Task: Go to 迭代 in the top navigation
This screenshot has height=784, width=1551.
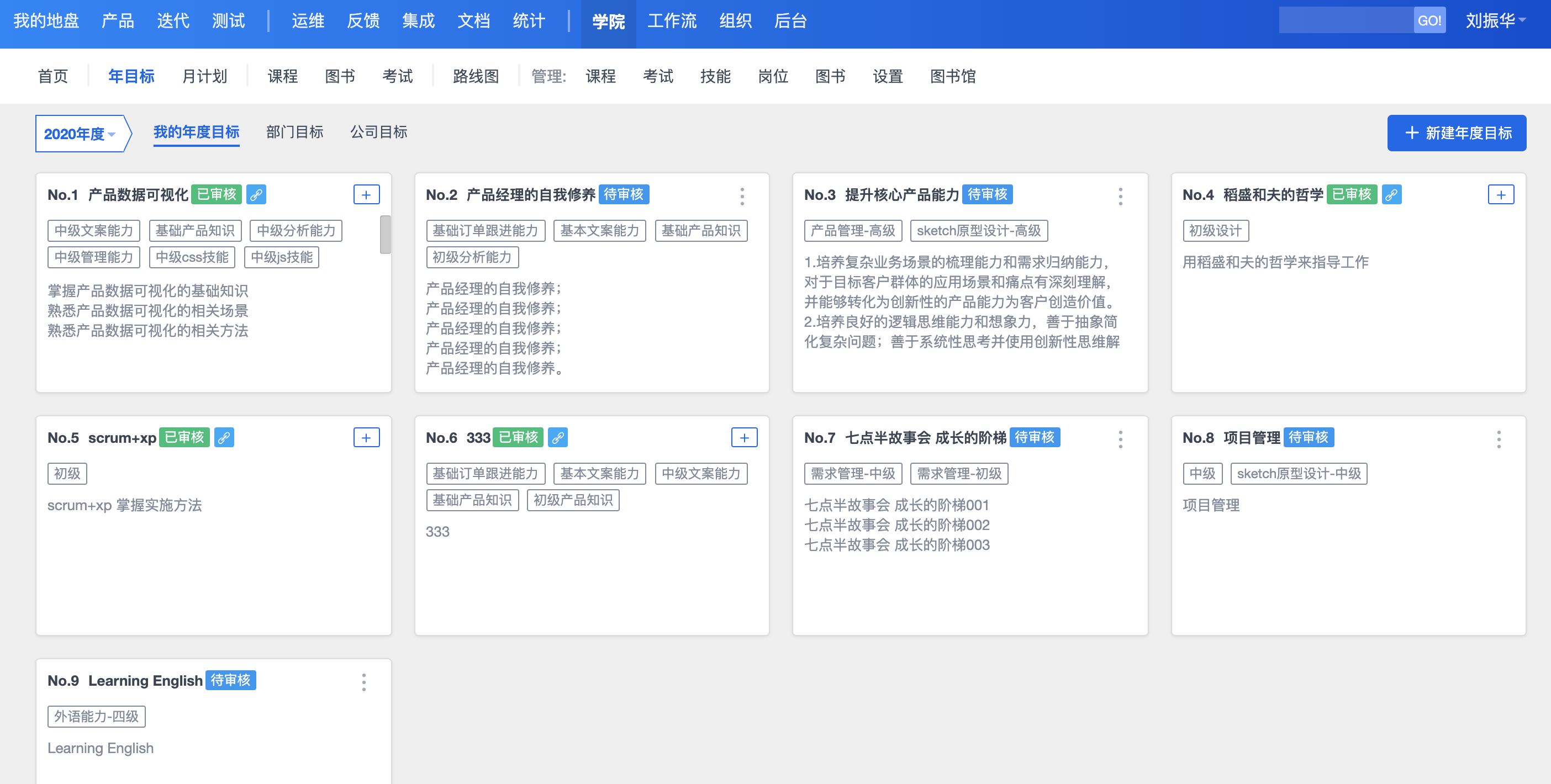Action: (173, 21)
